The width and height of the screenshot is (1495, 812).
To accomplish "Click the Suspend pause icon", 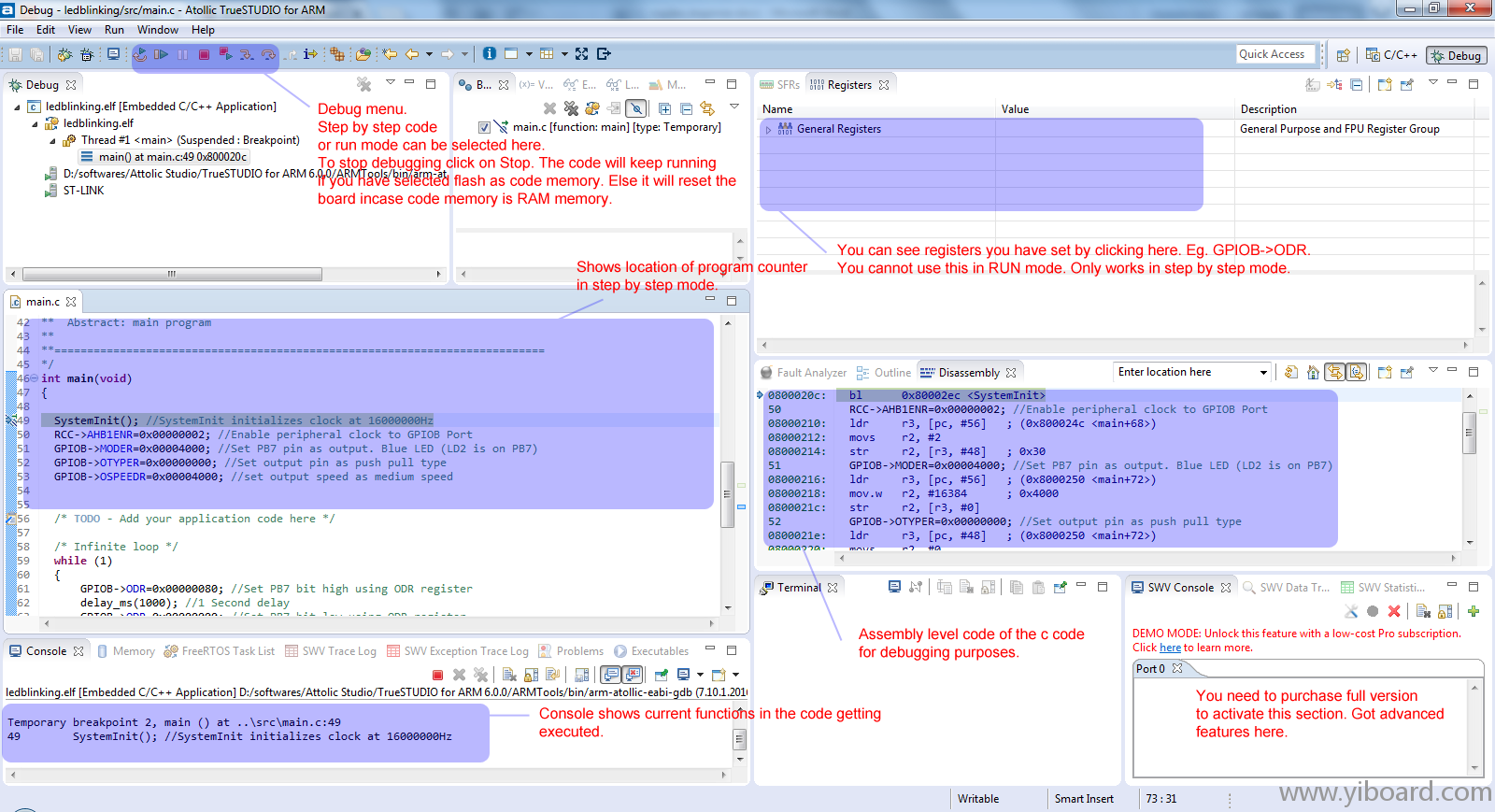I will point(182,54).
